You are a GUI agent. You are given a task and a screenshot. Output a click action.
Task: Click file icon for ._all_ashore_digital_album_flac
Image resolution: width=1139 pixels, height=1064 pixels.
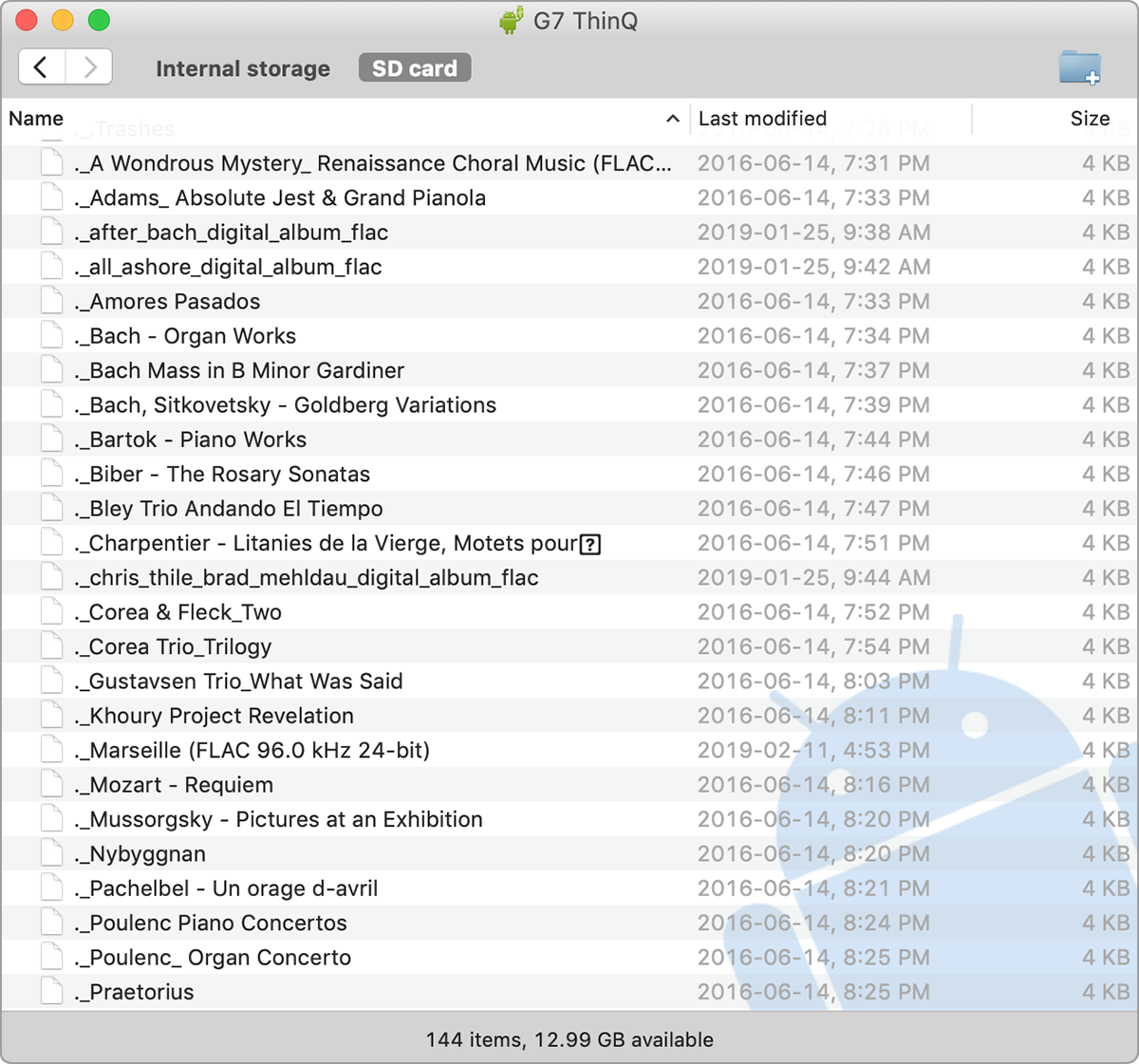[52, 267]
